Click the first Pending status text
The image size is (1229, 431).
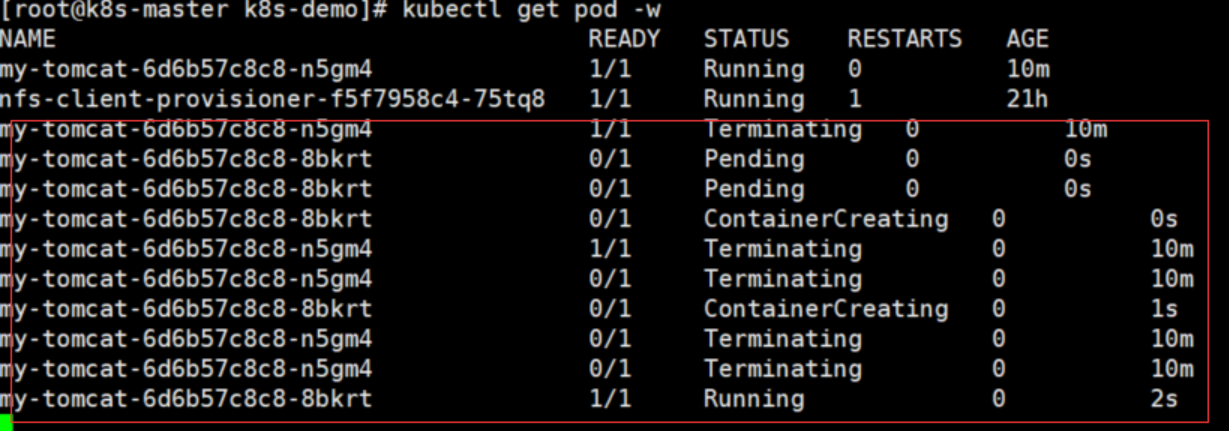pos(754,159)
